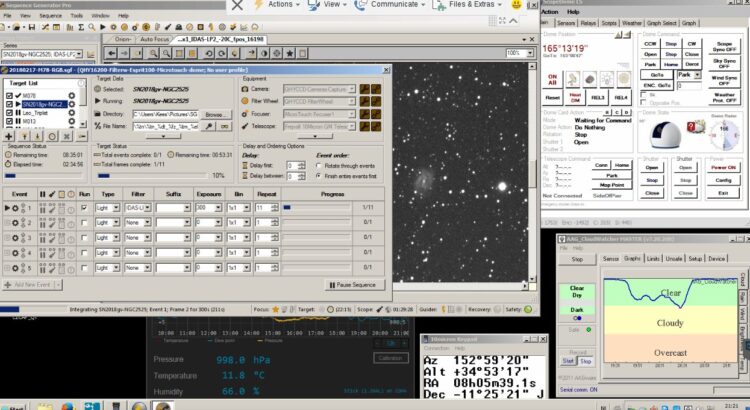Toggle the M013 target checkbox
This screenshot has height=410, width=750.
pos(10,122)
